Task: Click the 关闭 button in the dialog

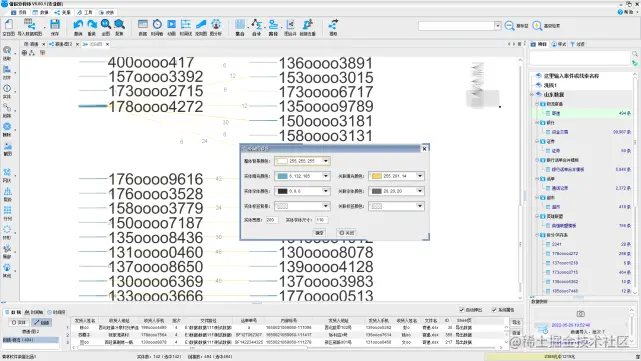Action: coord(347,233)
